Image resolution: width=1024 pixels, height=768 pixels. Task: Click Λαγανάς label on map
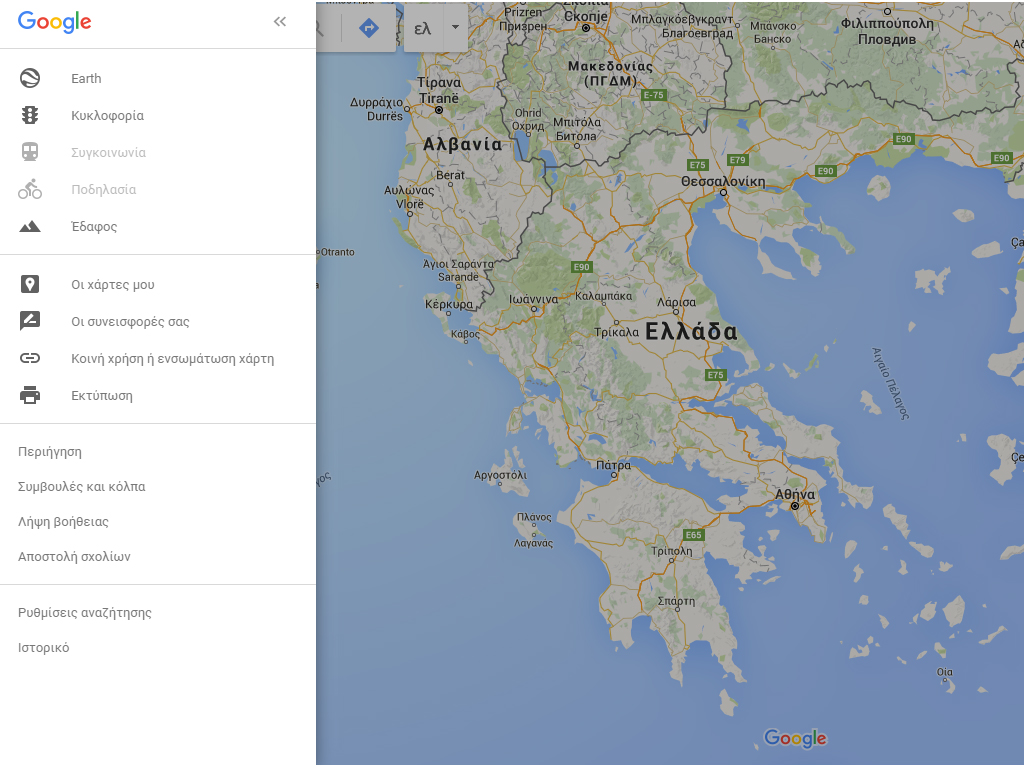click(534, 543)
